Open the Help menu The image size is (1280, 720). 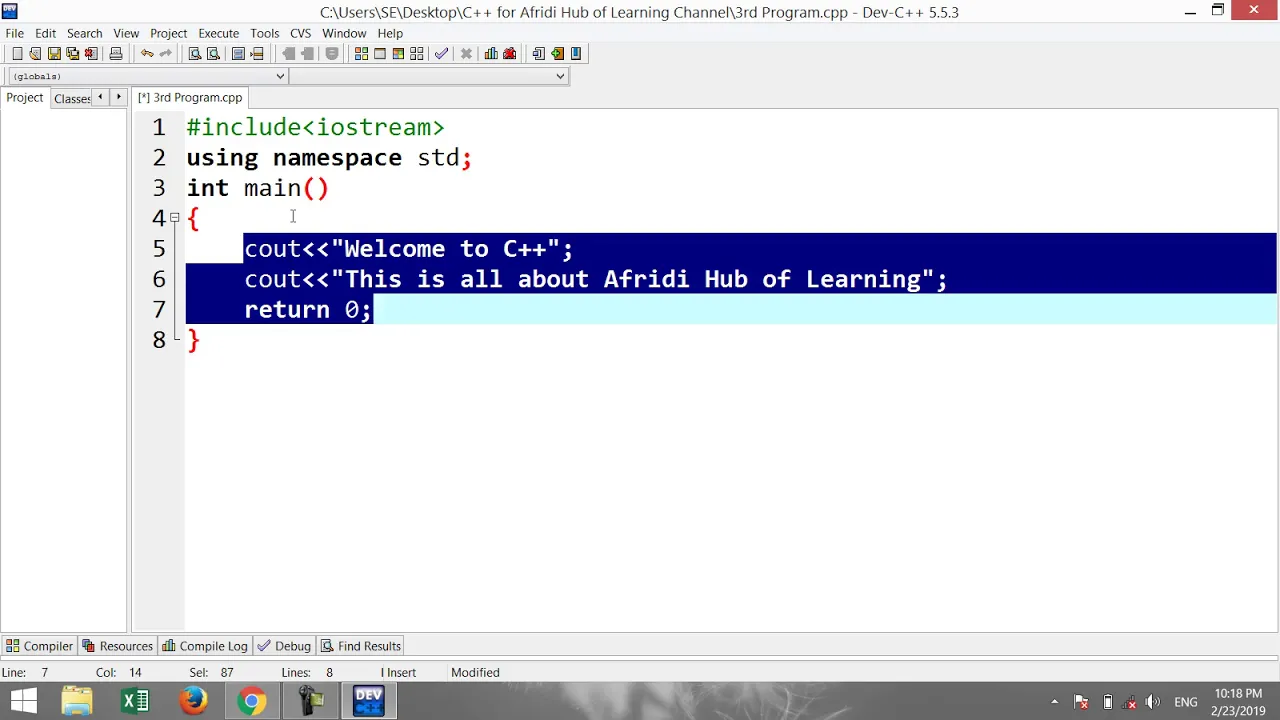(390, 33)
